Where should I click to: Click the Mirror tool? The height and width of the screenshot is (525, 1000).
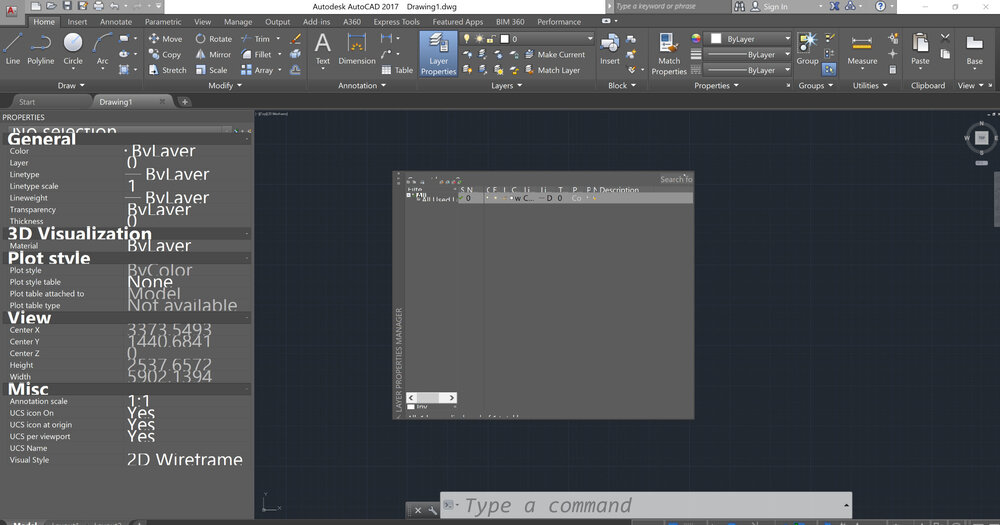point(214,55)
